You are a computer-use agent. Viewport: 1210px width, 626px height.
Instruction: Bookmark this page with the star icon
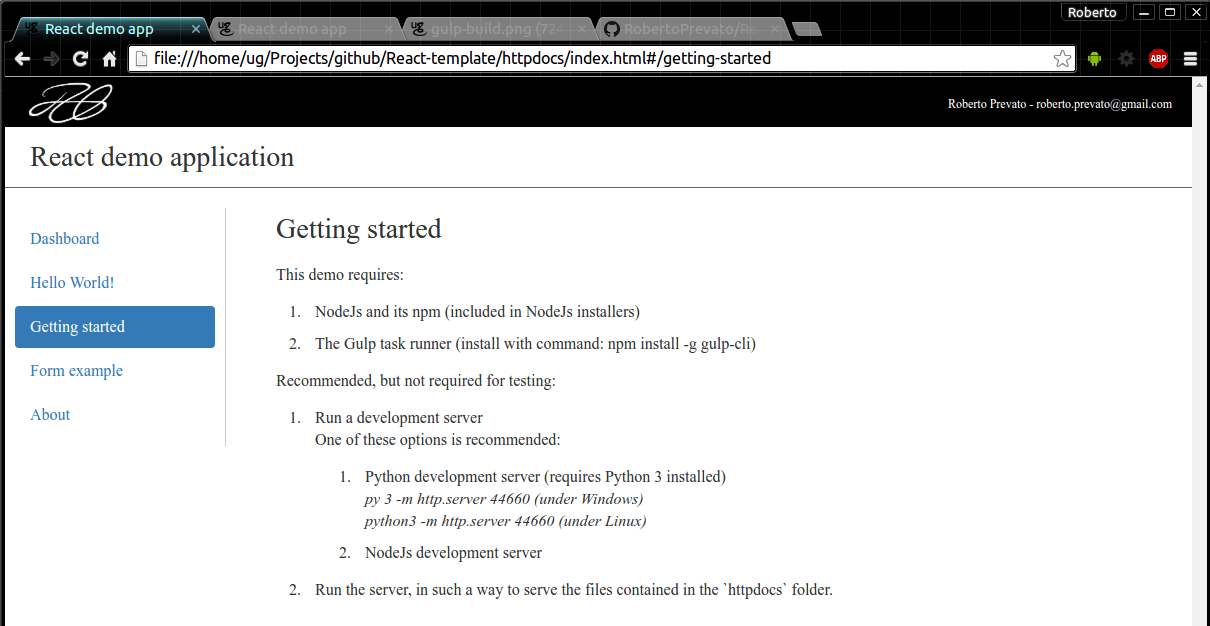[x=1062, y=59]
